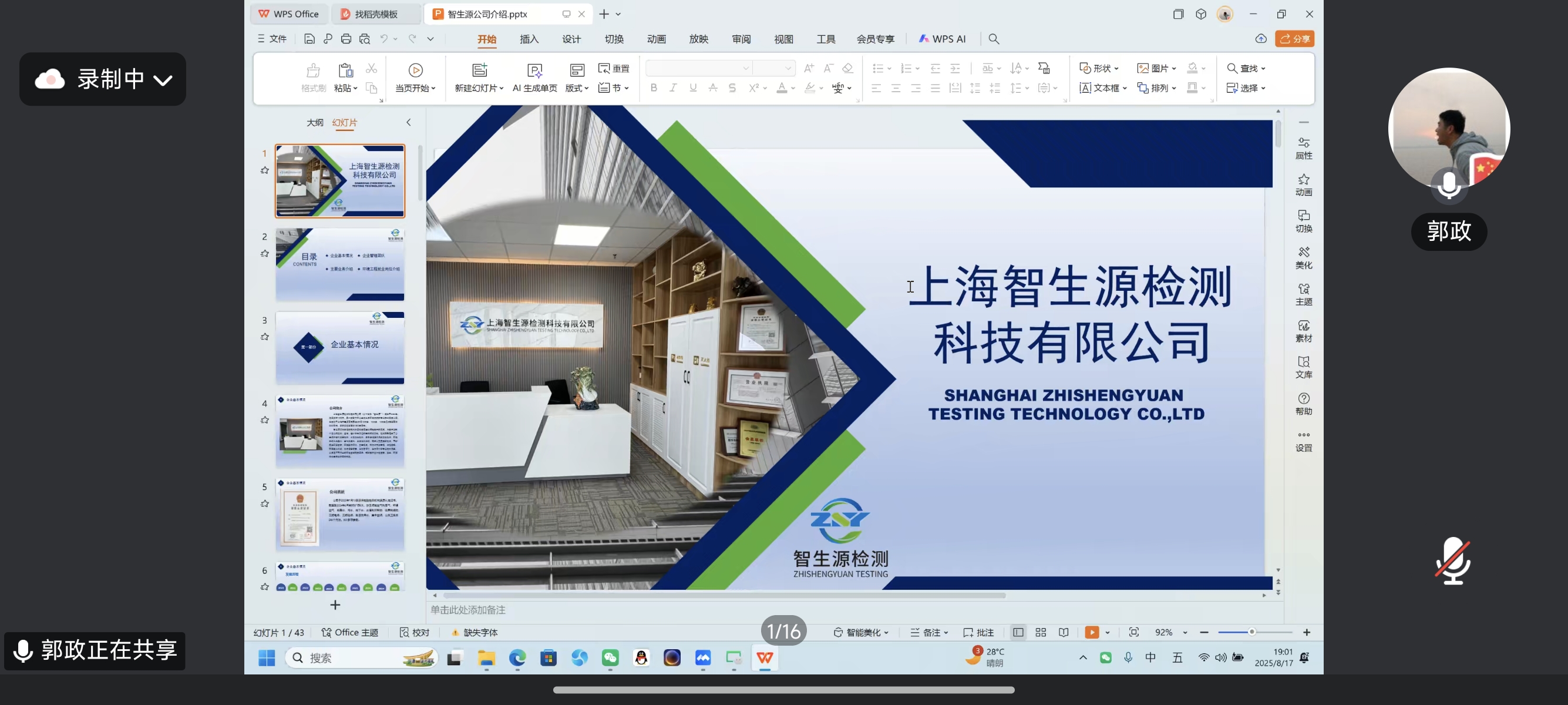
Task: Open the 美化 beautify side panel icon
Action: 1303,257
